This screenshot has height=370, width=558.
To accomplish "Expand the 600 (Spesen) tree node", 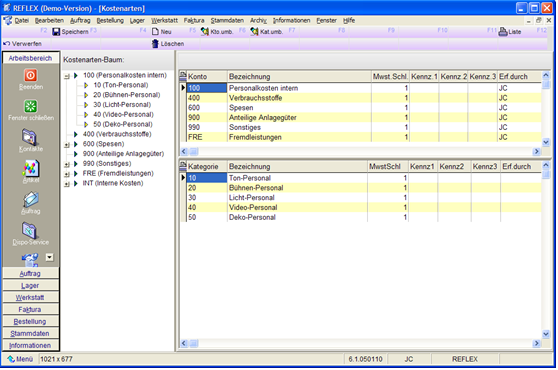I will (67, 144).
